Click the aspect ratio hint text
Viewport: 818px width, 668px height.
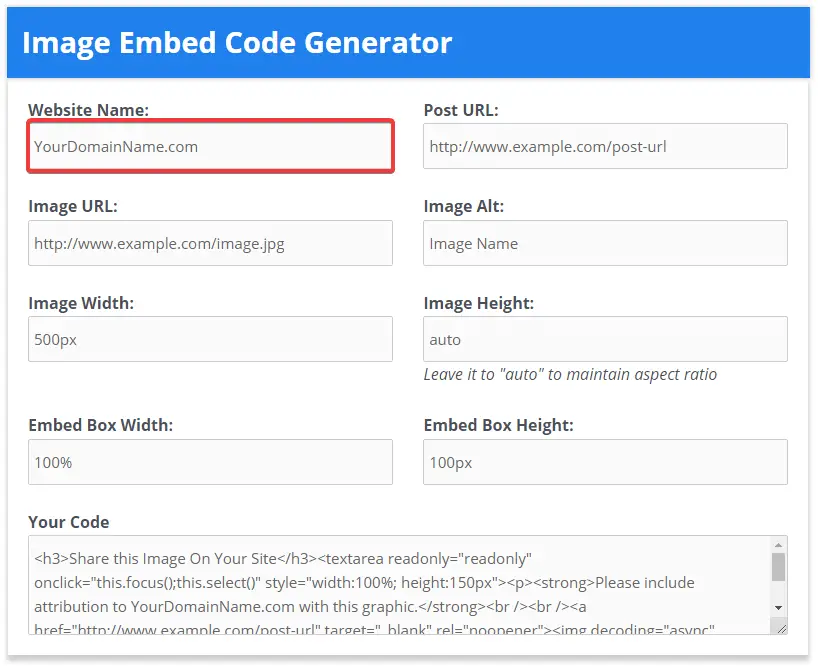pos(570,375)
